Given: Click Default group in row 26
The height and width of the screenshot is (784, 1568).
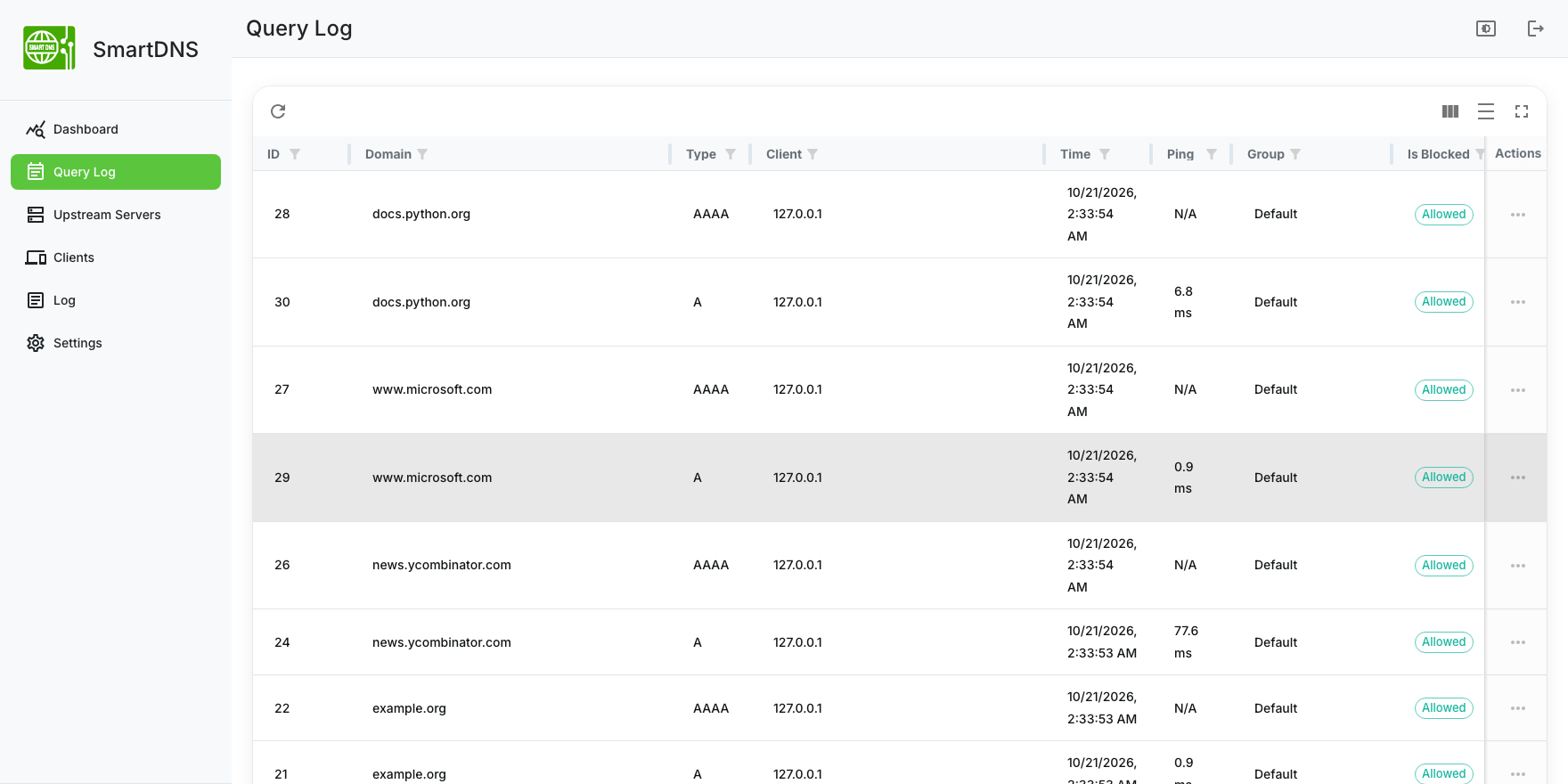Looking at the screenshot, I should [x=1276, y=565].
